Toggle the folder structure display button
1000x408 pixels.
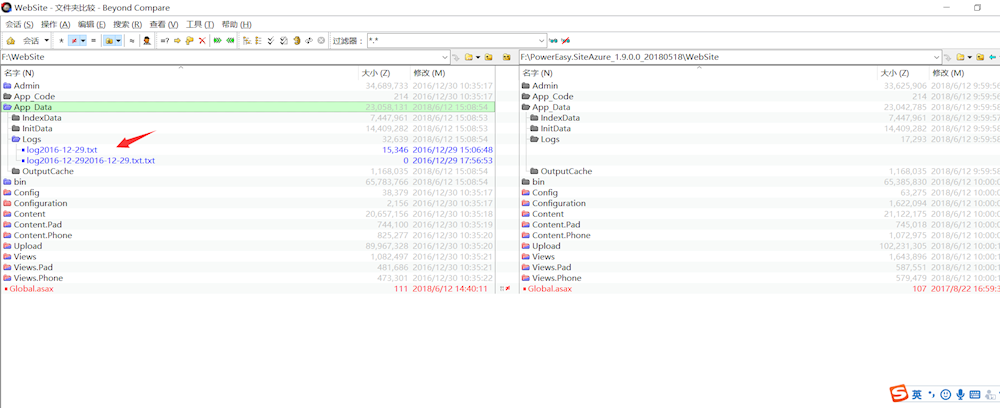(x=109, y=41)
